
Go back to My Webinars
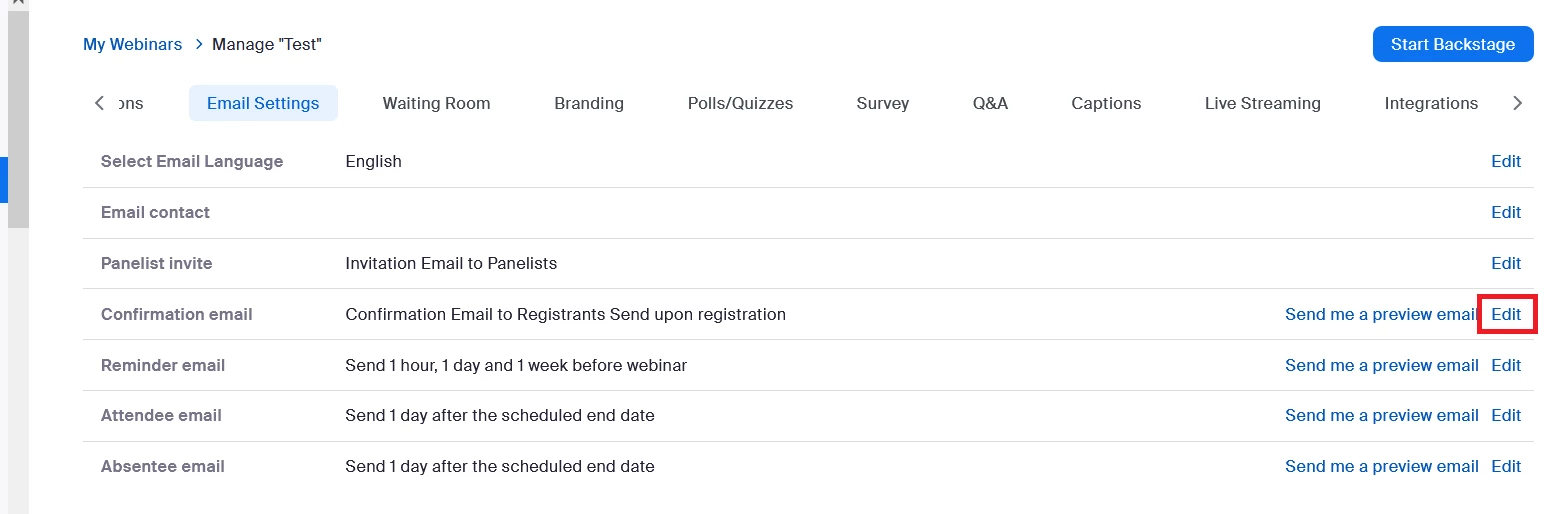(x=132, y=44)
